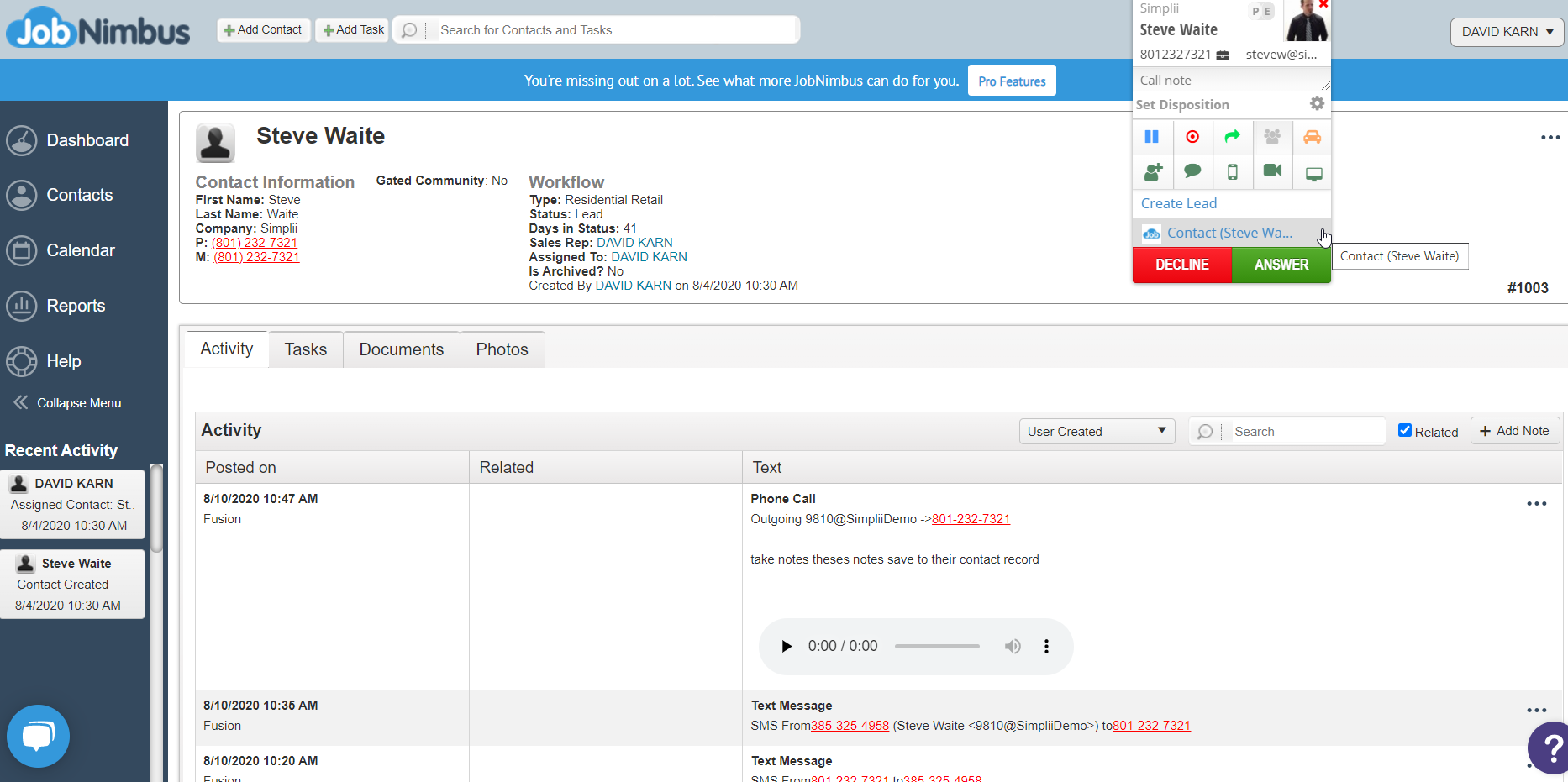Open Calendar in the sidebar
This screenshot has width=1568, height=782.
[x=61, y=250]
